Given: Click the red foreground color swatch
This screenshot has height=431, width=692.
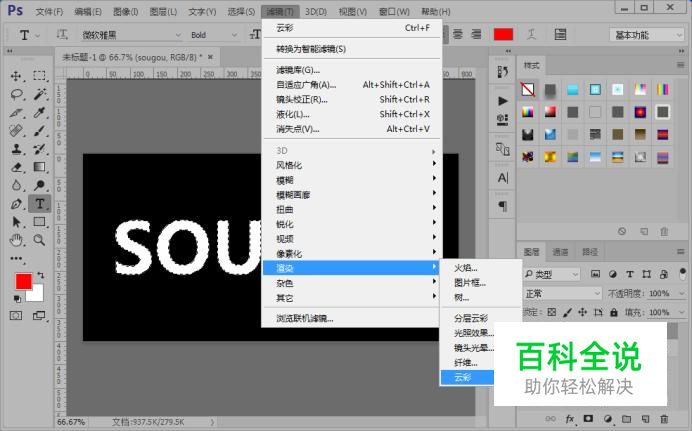Looking at the screenshot, I should click(x=23, y=281).
